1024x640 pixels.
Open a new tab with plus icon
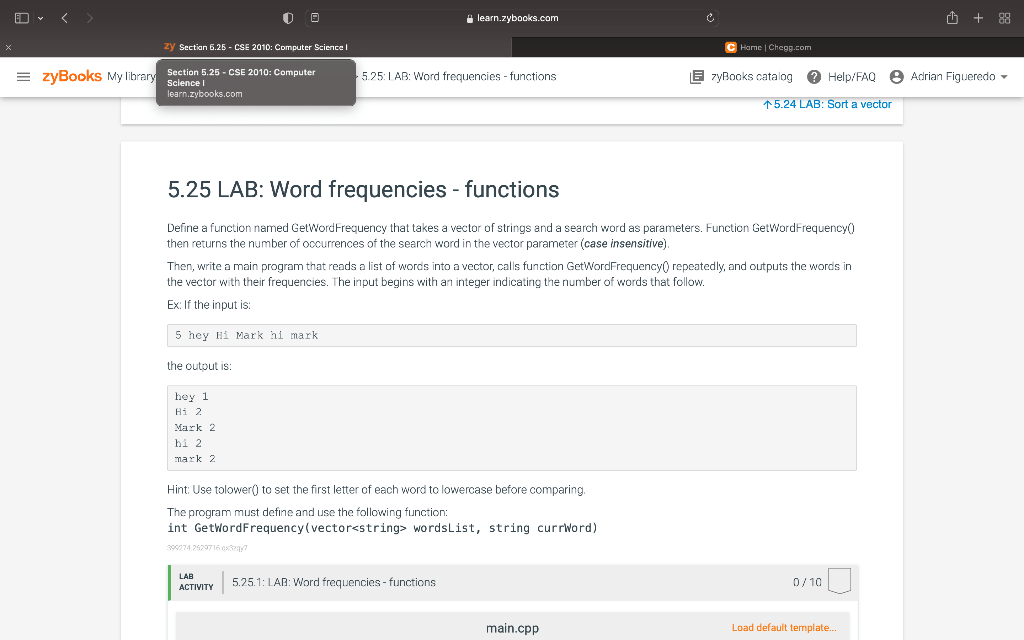point(978,18)
